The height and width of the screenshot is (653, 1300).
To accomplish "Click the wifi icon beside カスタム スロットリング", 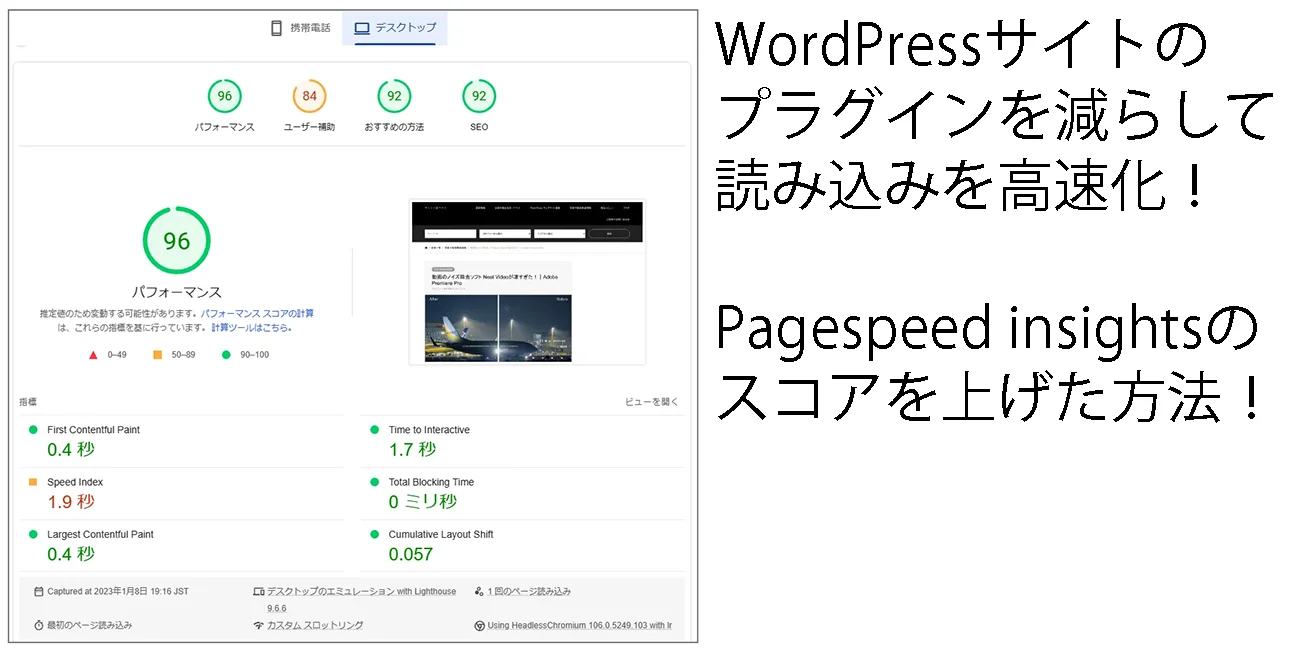I will (258, 625).
